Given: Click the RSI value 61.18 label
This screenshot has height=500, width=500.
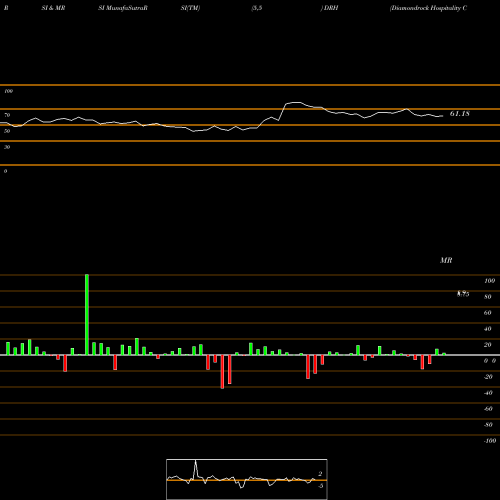Looking at the screenshot, I should 460,114.
